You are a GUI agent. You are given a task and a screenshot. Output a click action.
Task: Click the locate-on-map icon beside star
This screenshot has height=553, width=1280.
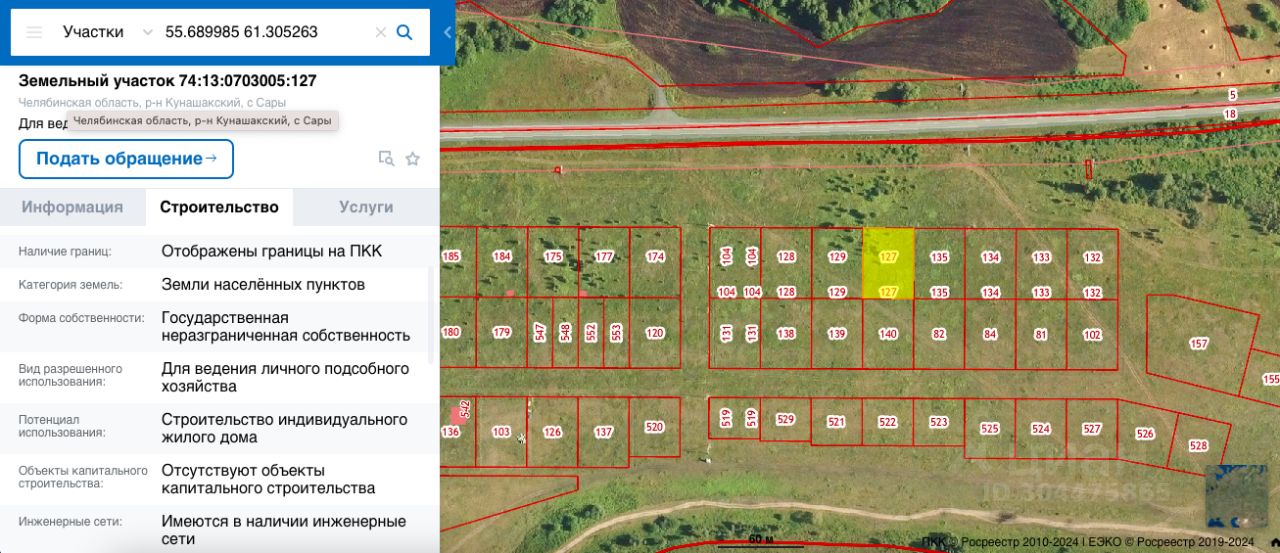coord(386,158)
